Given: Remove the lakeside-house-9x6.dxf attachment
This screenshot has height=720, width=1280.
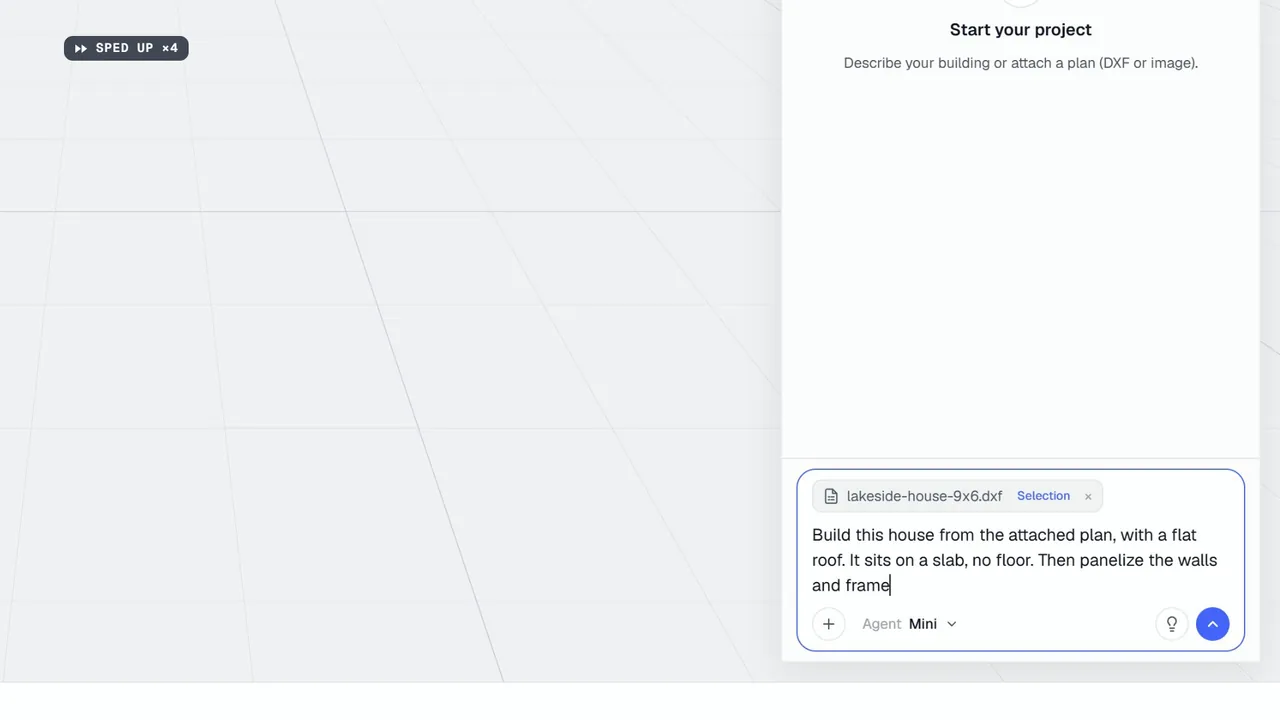Looking at the screenshot, I should tap(1088, 496).
